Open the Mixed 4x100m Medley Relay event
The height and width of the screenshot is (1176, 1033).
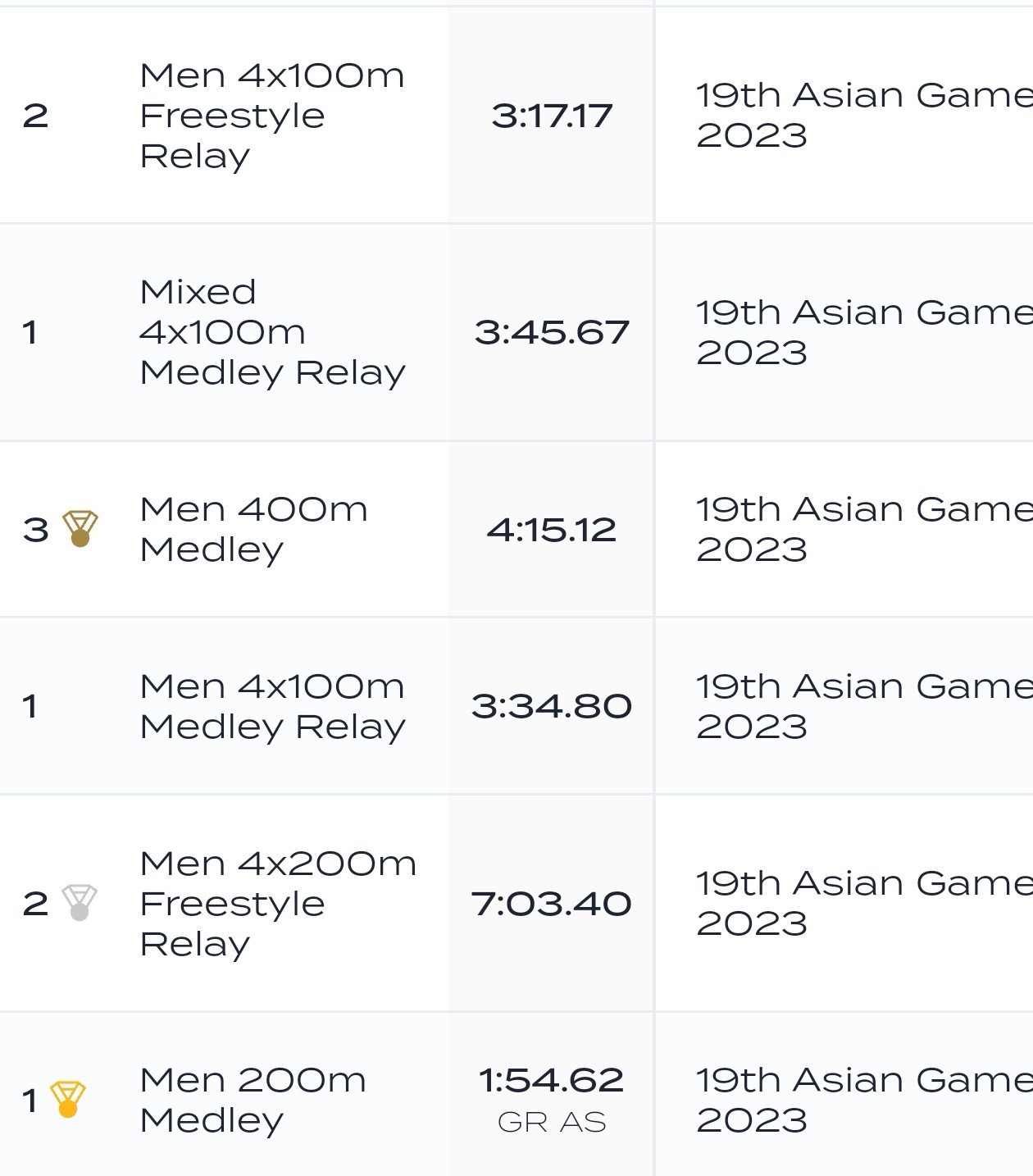[x=271, y=332]
